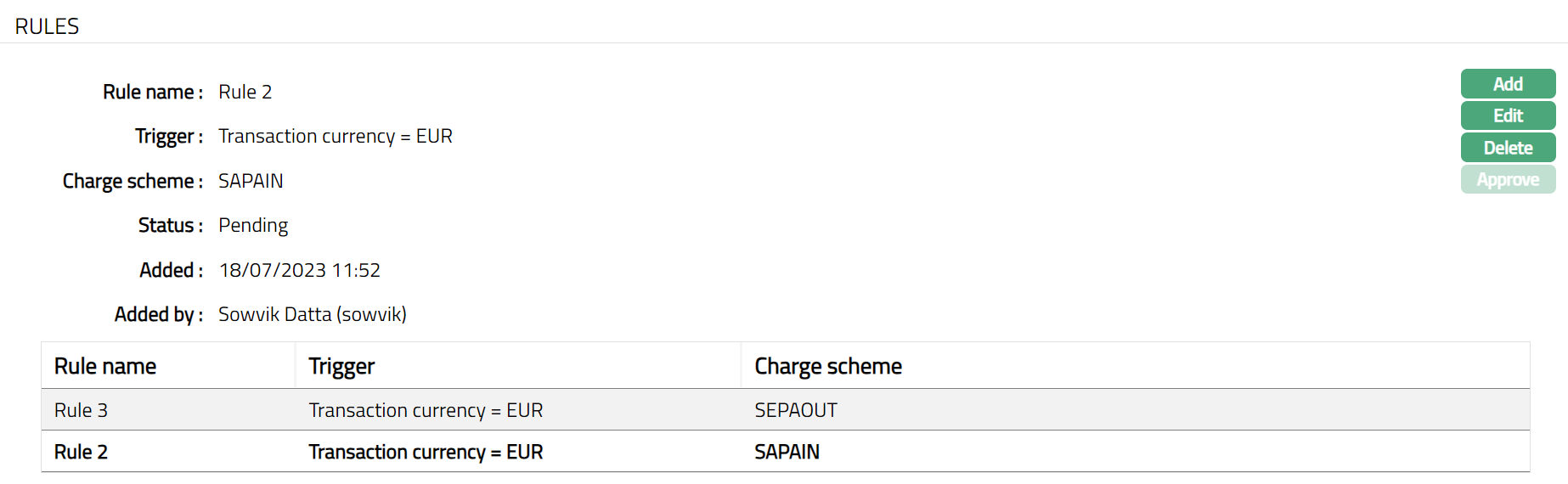This screenshot has height=484, width=1568.
Task: Click the SAPAIN value beside the Charge scheme label
Action: [x=251, y=181]
